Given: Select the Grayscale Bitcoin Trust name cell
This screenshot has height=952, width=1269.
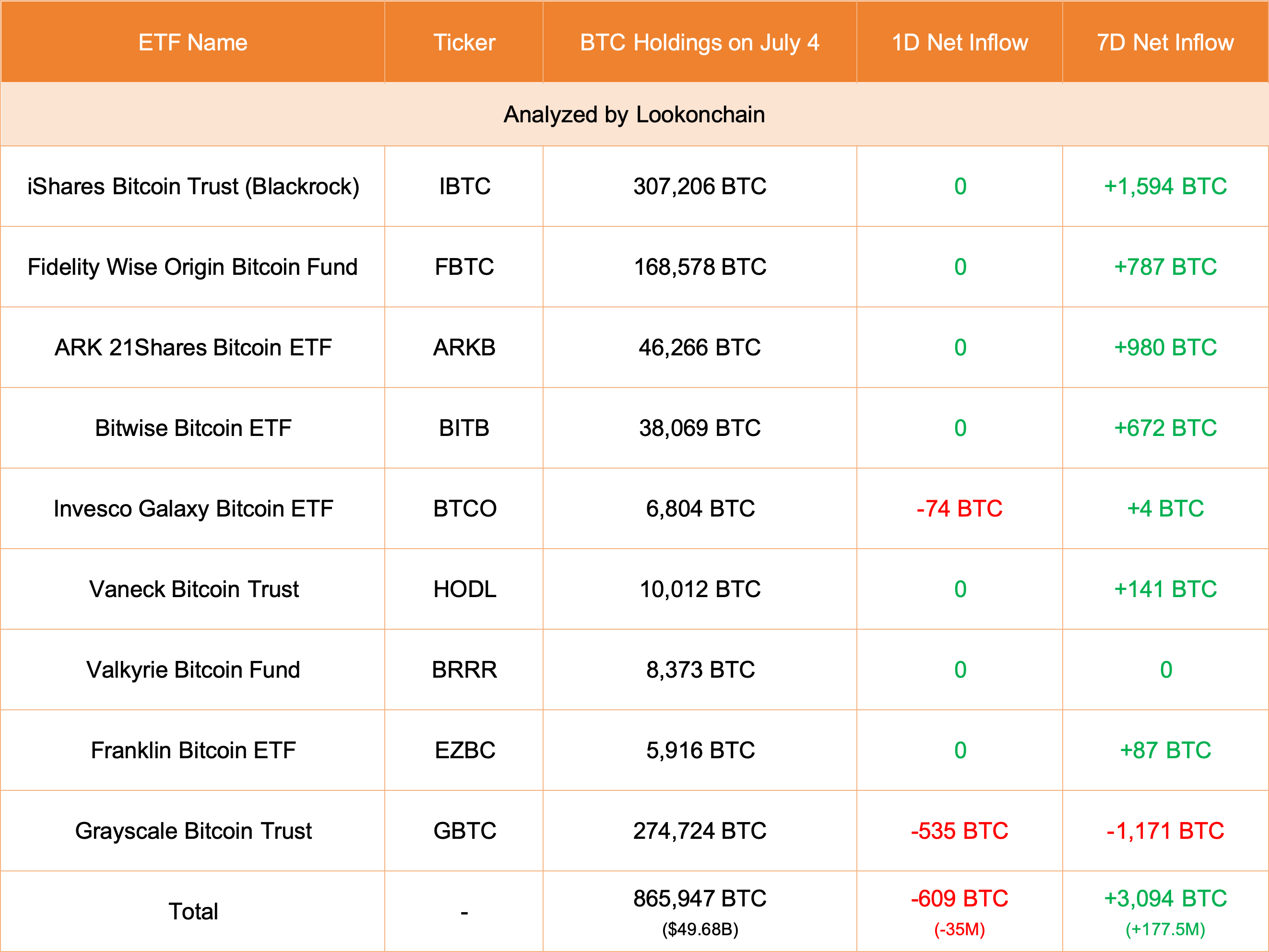Looking at the screenshot, I should (x=193, y=831).
